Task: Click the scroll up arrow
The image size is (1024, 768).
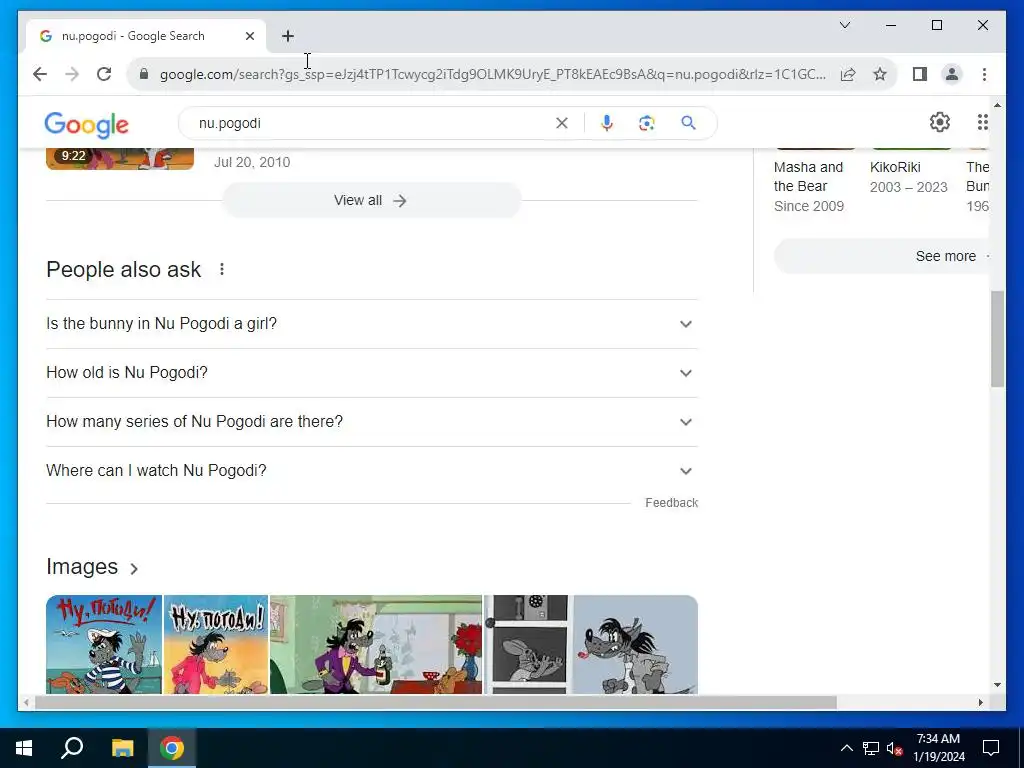Action: click(997, 104)
